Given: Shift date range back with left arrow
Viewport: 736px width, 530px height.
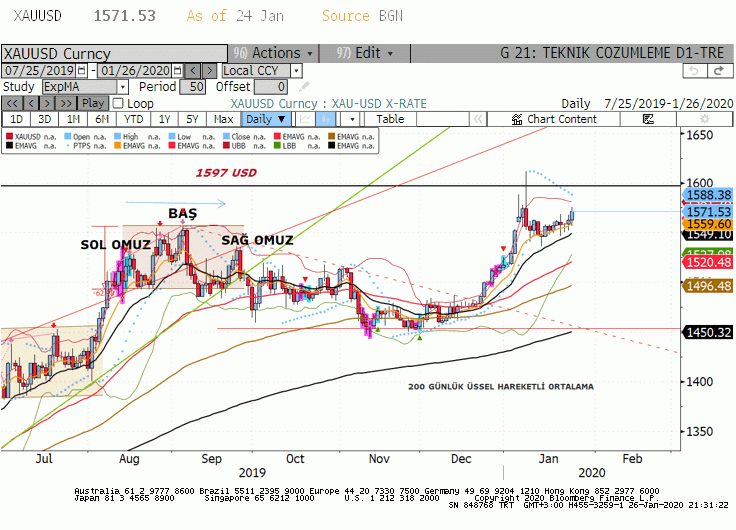Looking at the screenshot, I should click(193, 71).
